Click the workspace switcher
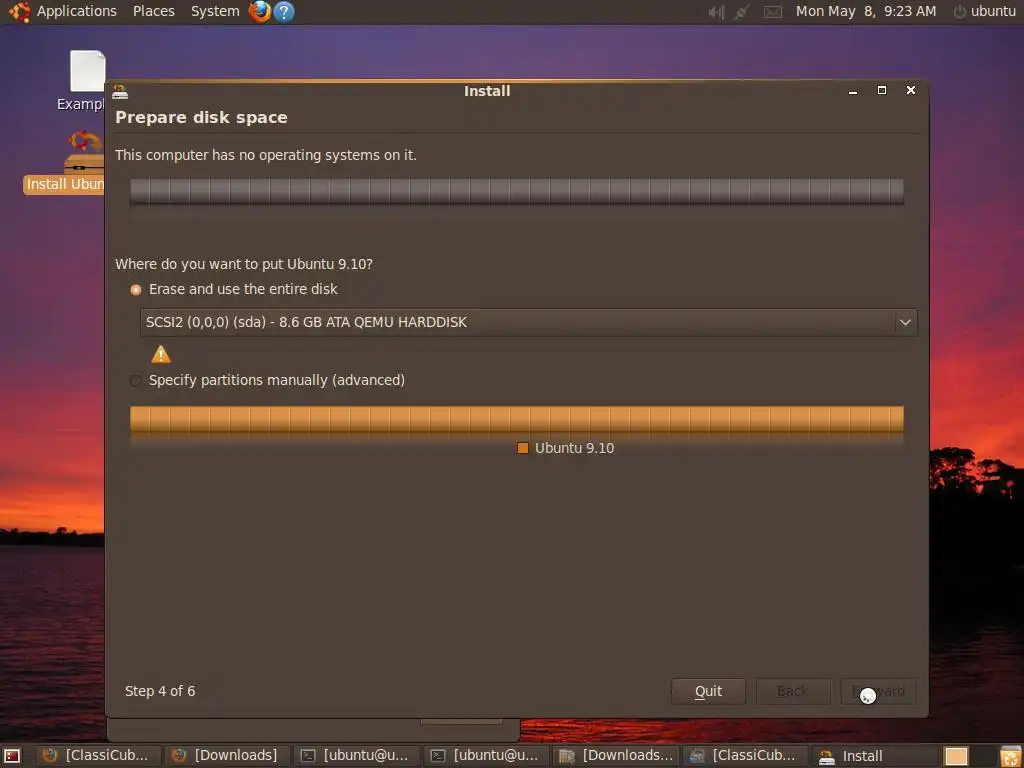Image resolution: width=1024 pixels, height=768 pixels. click(957, 756)
